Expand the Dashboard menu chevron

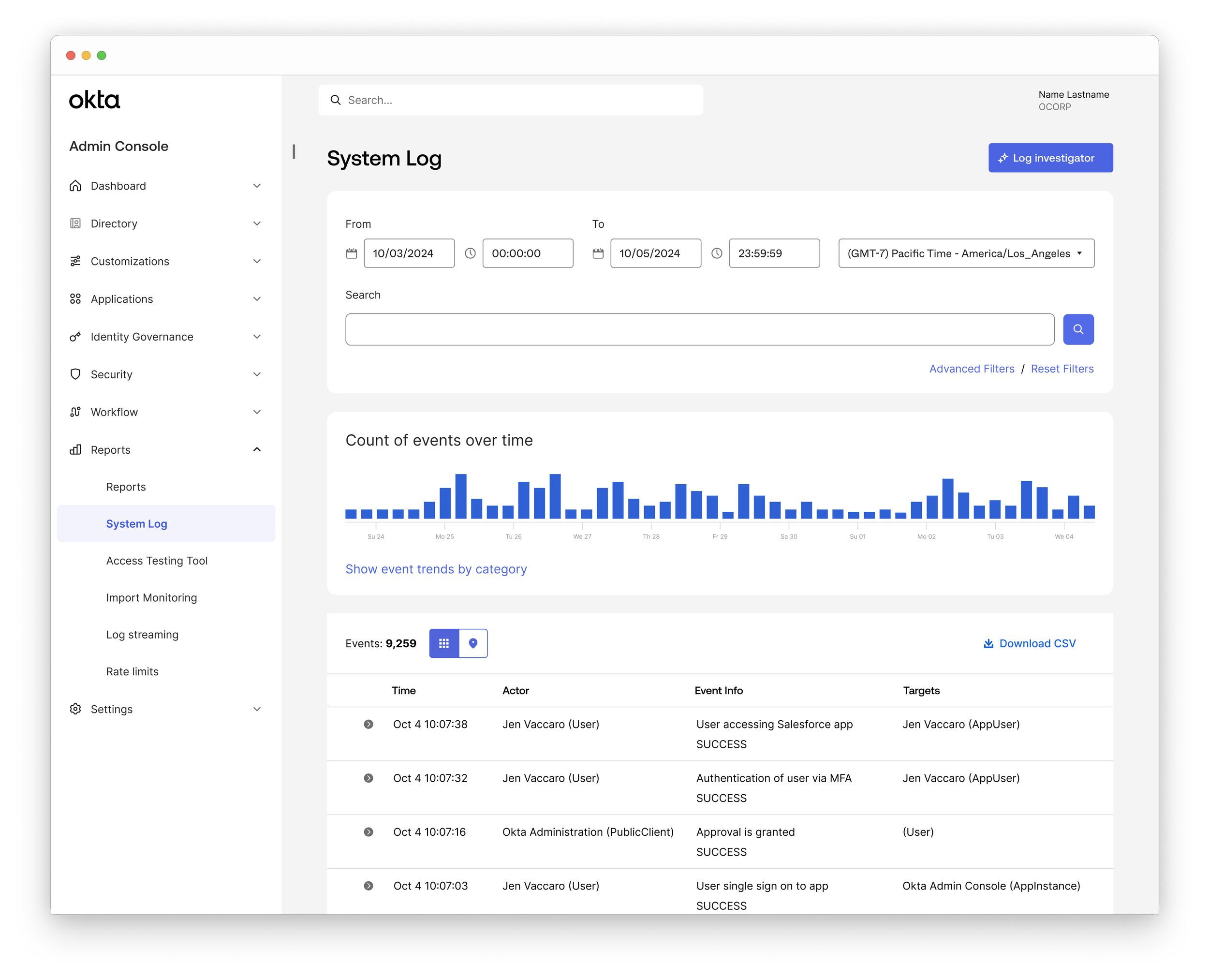pos(257,186)
